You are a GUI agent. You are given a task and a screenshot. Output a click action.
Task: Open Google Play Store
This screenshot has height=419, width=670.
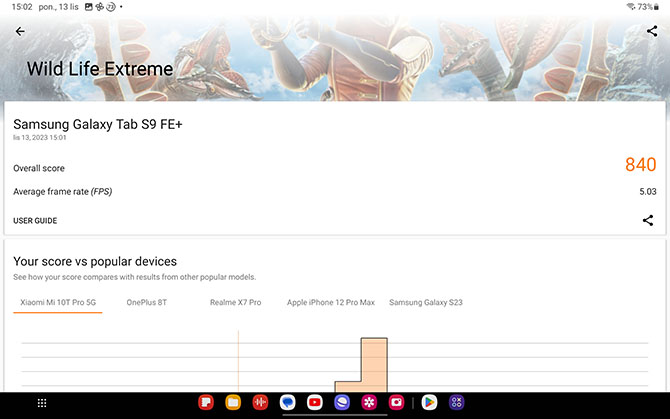pos(429,402)
